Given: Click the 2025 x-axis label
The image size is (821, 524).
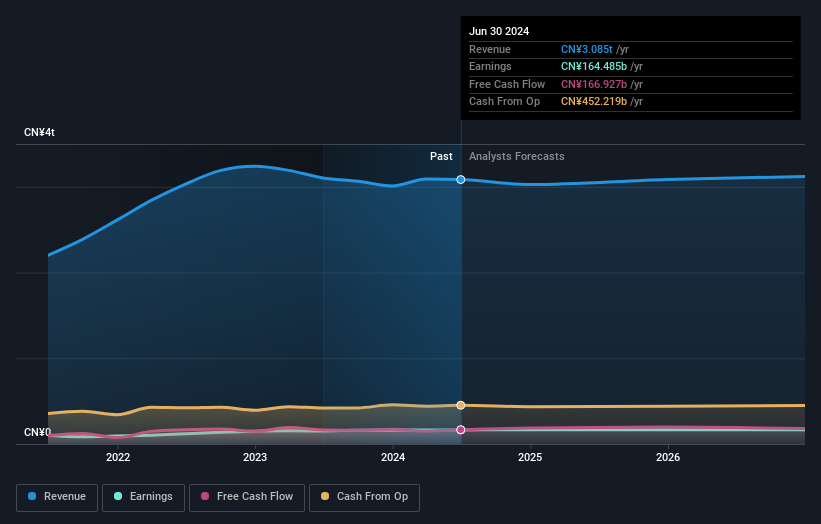Looking at the screenshot, I should [530, 457].
